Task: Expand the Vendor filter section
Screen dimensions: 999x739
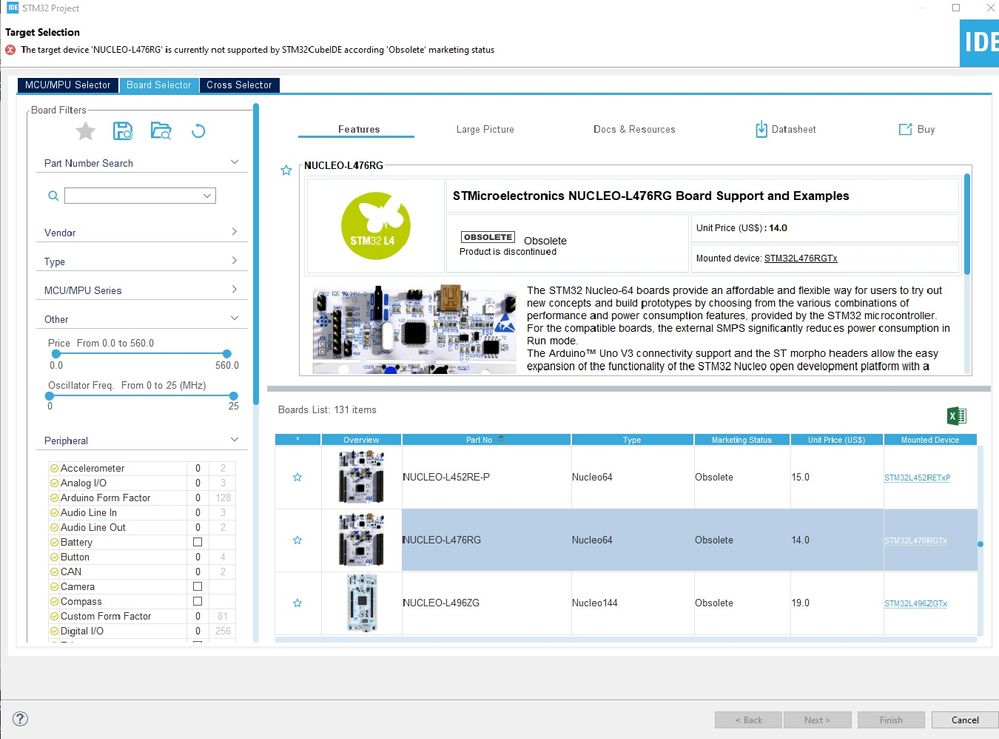Action: [x=234, y=232]
